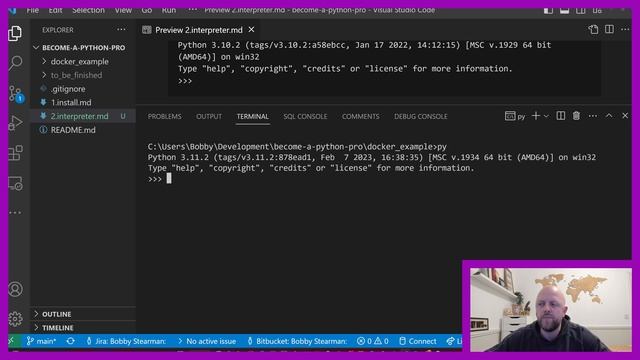This screenshot has height=360, width=640.
Task: Open errors and warnings count
Action: (372, 341)
